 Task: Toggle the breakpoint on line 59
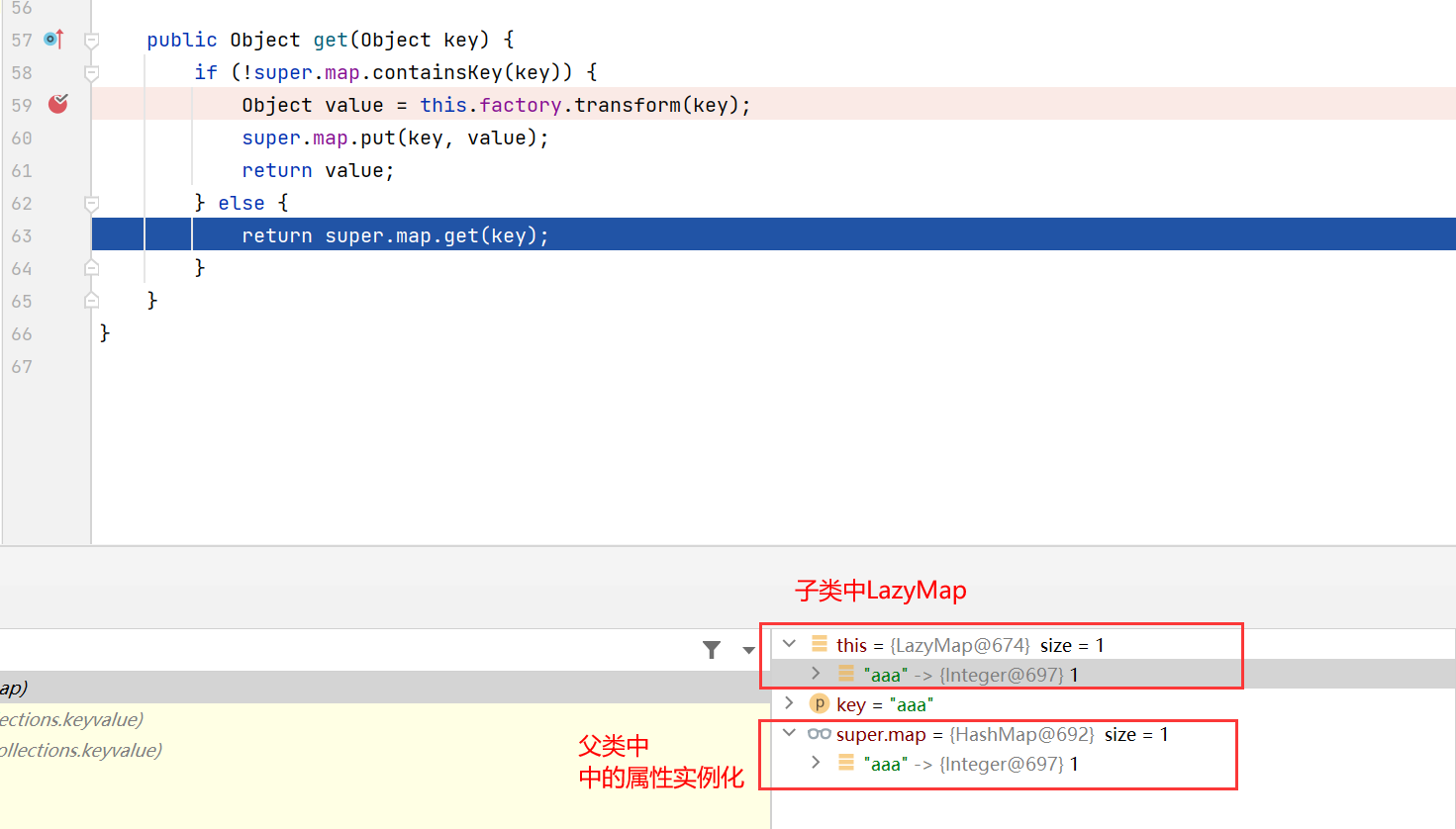coord(58,104)
